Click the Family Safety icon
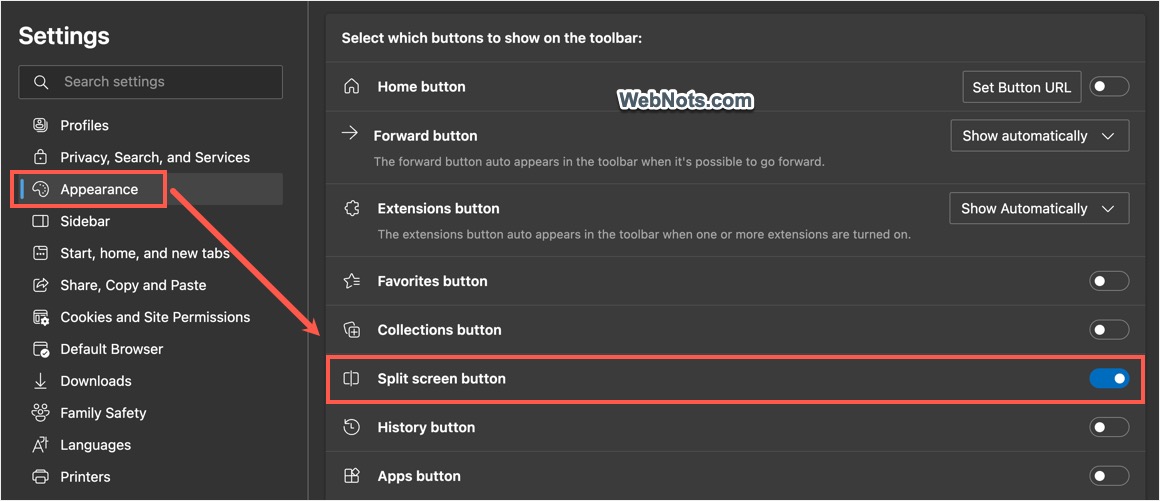 click(x=41, y=413)
